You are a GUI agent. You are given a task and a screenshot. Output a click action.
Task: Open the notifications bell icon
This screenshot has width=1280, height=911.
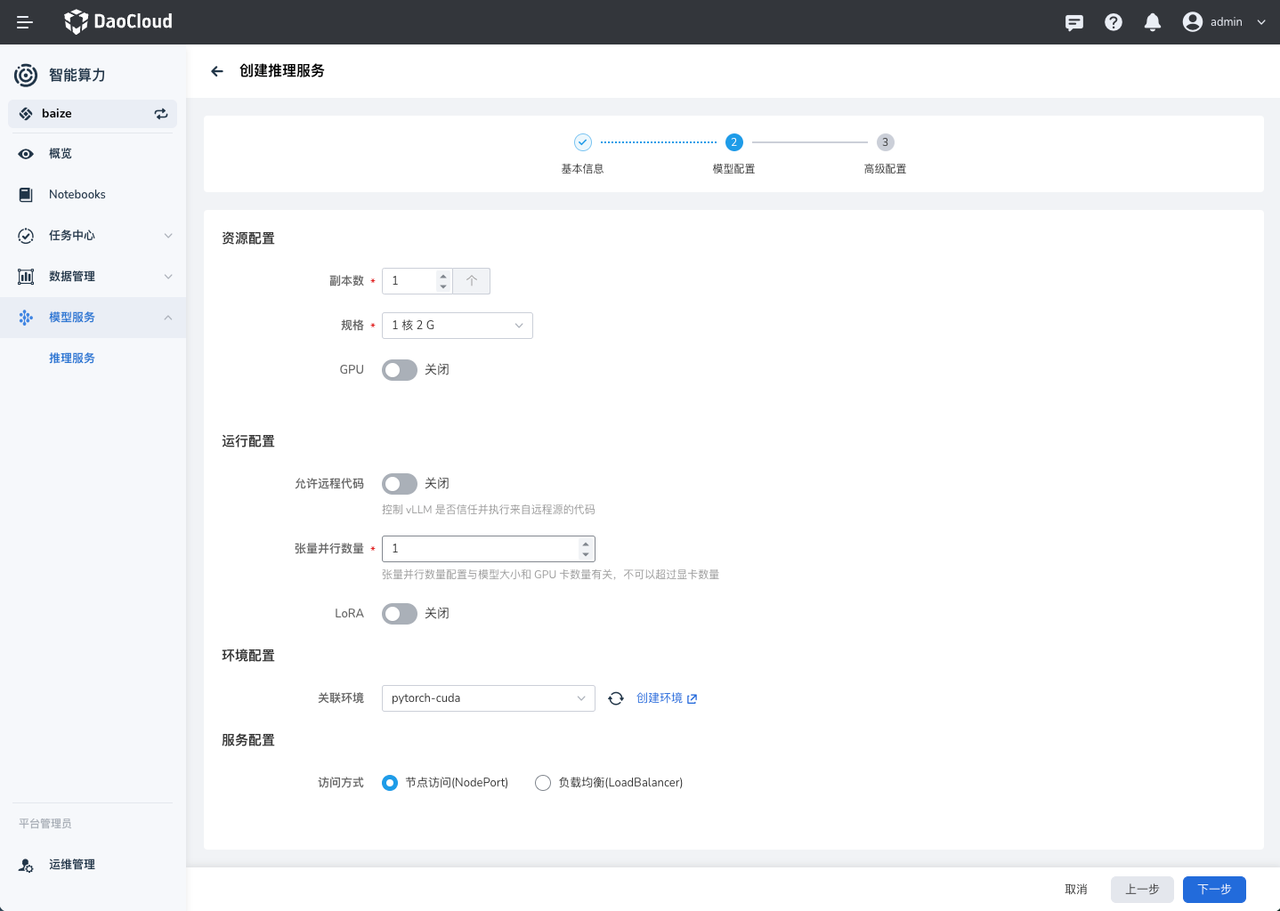coord(1153,22)
